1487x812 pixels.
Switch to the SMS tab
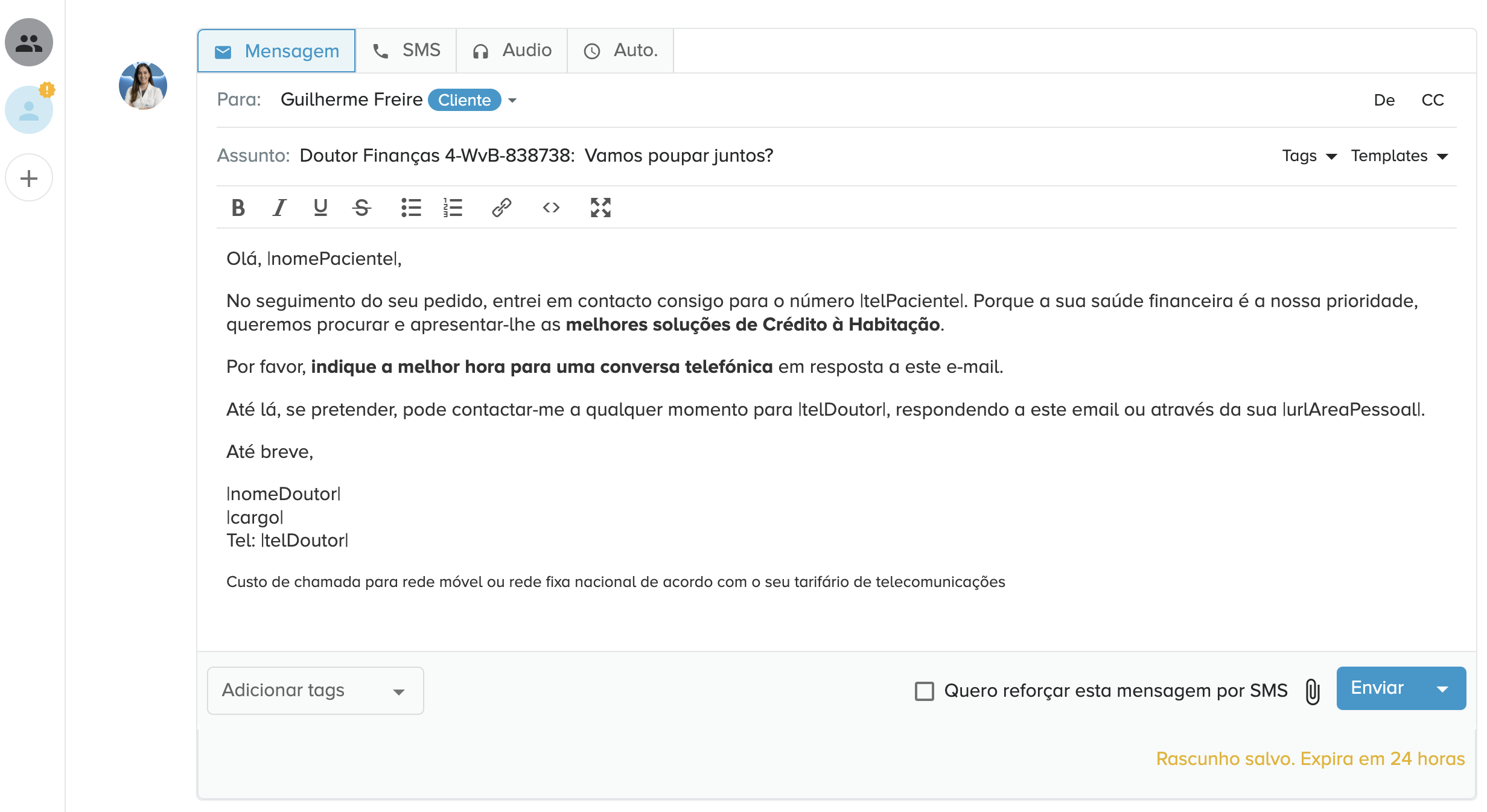406,51
